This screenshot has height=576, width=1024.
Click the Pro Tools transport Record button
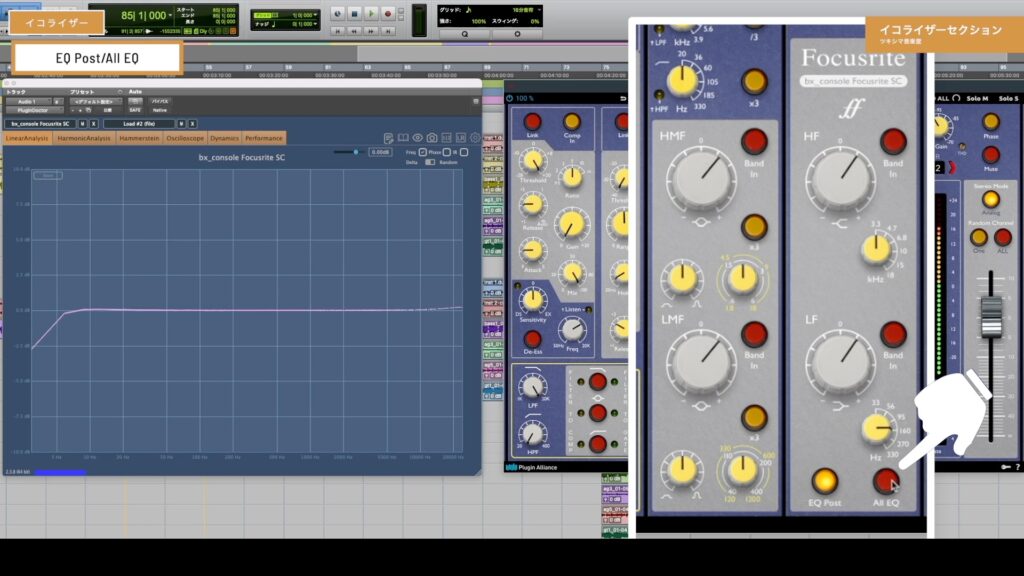388,14
